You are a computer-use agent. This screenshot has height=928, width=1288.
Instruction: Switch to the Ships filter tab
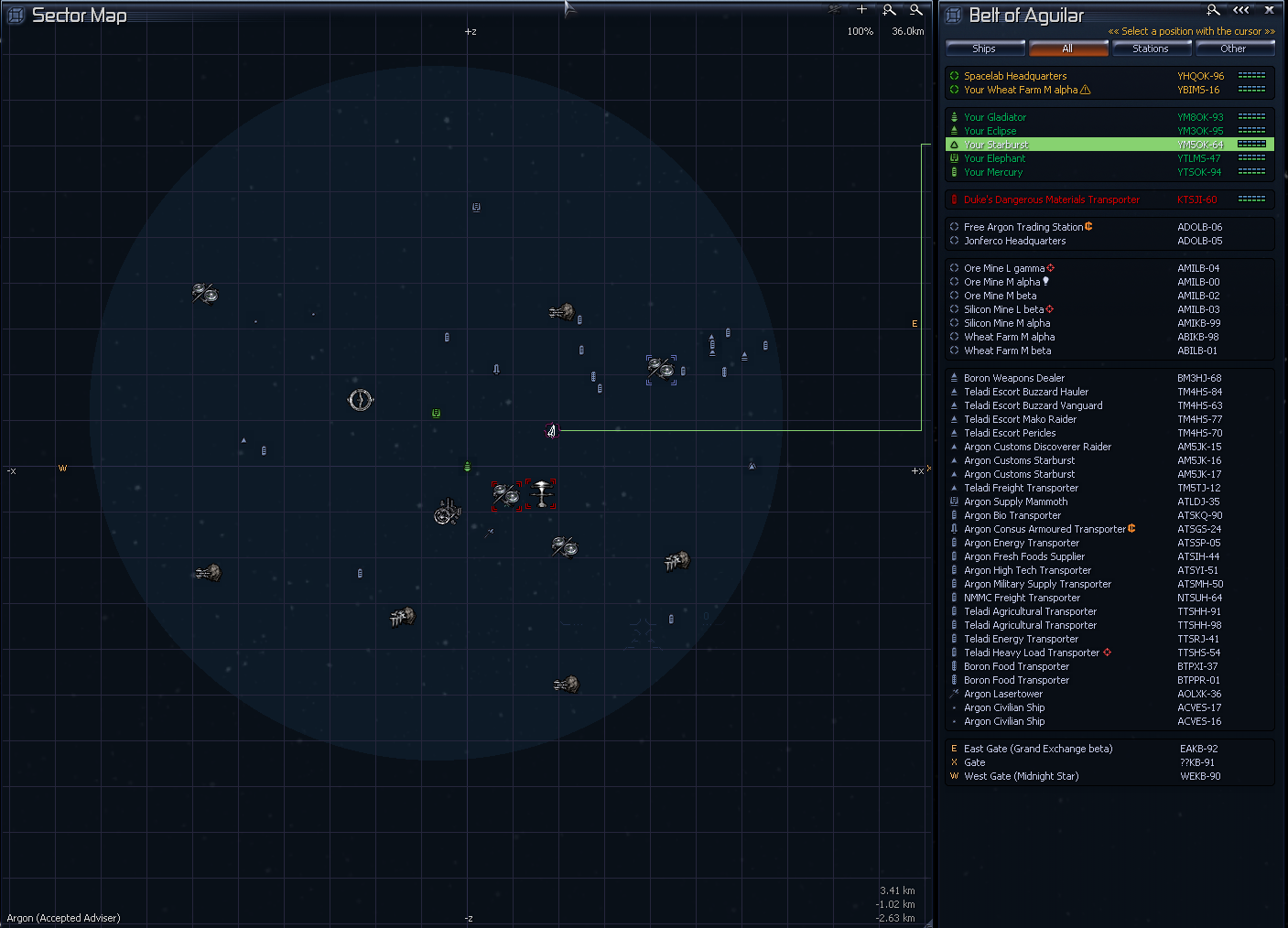(x=984, y=49)
